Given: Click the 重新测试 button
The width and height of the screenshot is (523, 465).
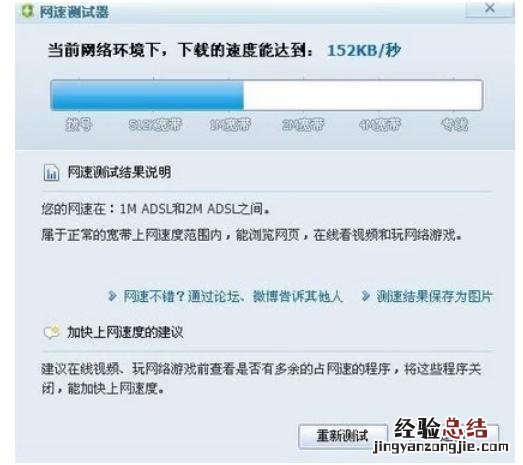Looking at the screenshot, I should (x=342, y=436).
